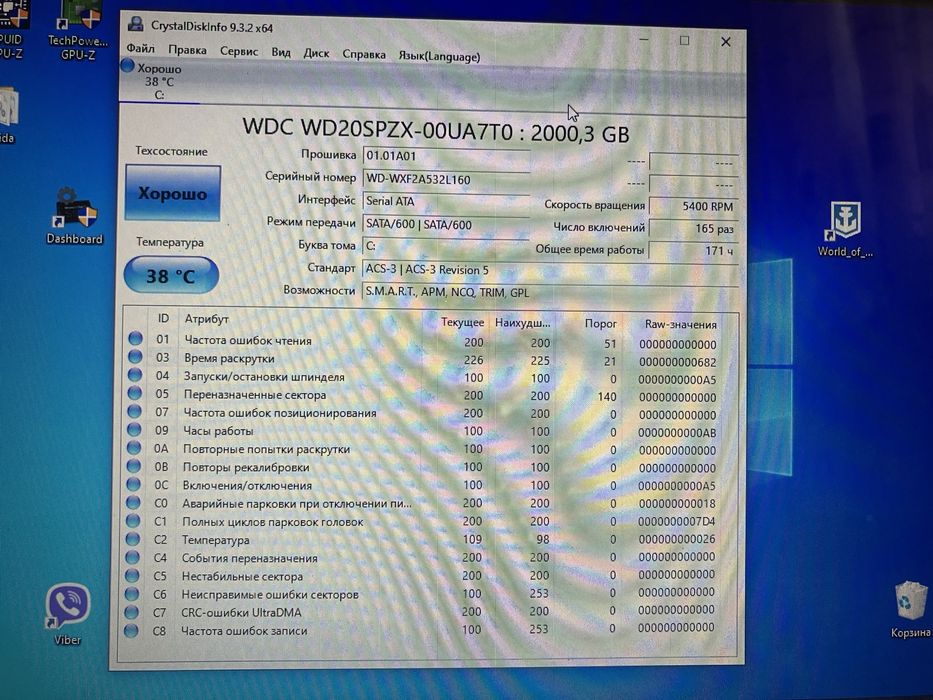Screen dimensions: 933x700
Task: Click the status circle for attribute C6
Action: [x=132, y=593]
